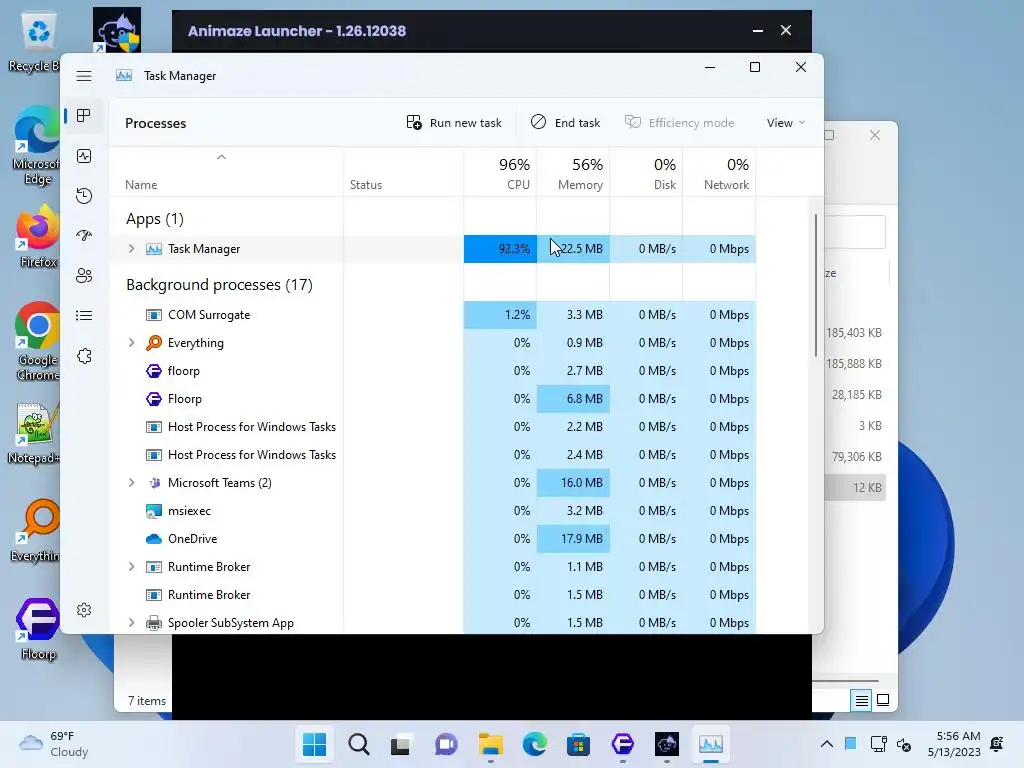Switch to Task Manager taskbar icon
The height and width of the screenshot is (768, 1024).
pos(711,744)
